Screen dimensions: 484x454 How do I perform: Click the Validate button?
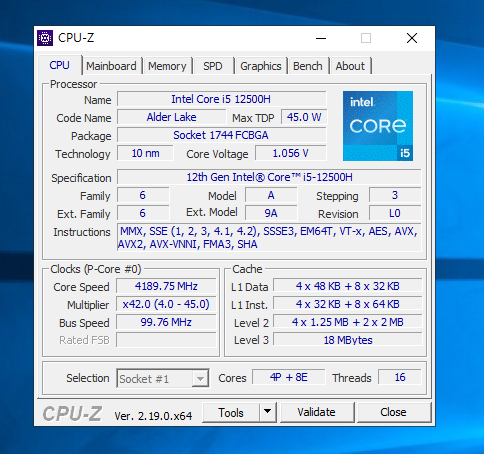coord(317,412)
